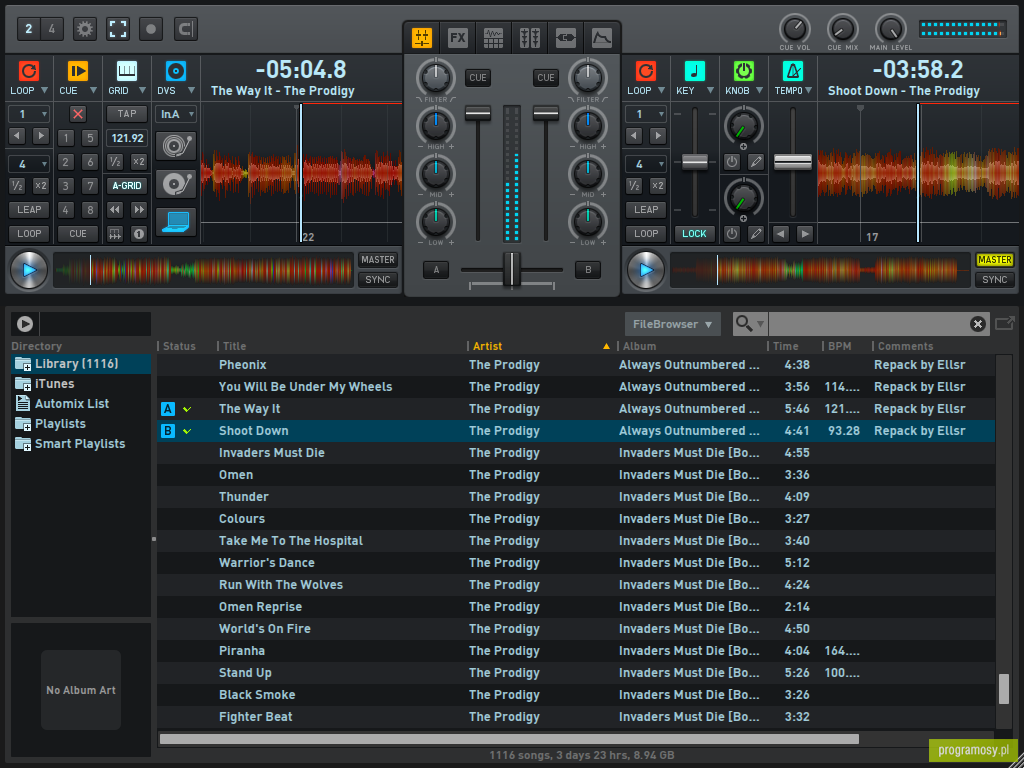
Task: Select iTunes directory item
Action: (81, 384)
